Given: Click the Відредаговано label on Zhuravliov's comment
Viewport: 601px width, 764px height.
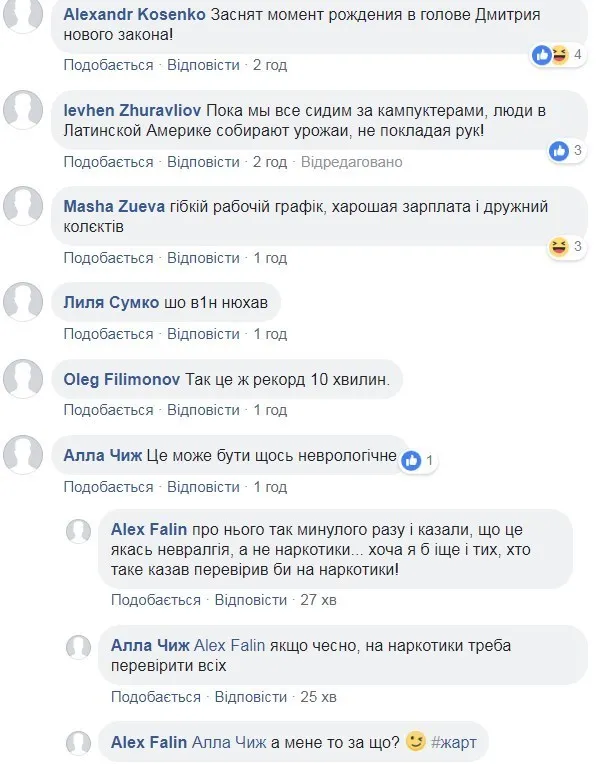Looking at the screenshot, I should (351, 162).
